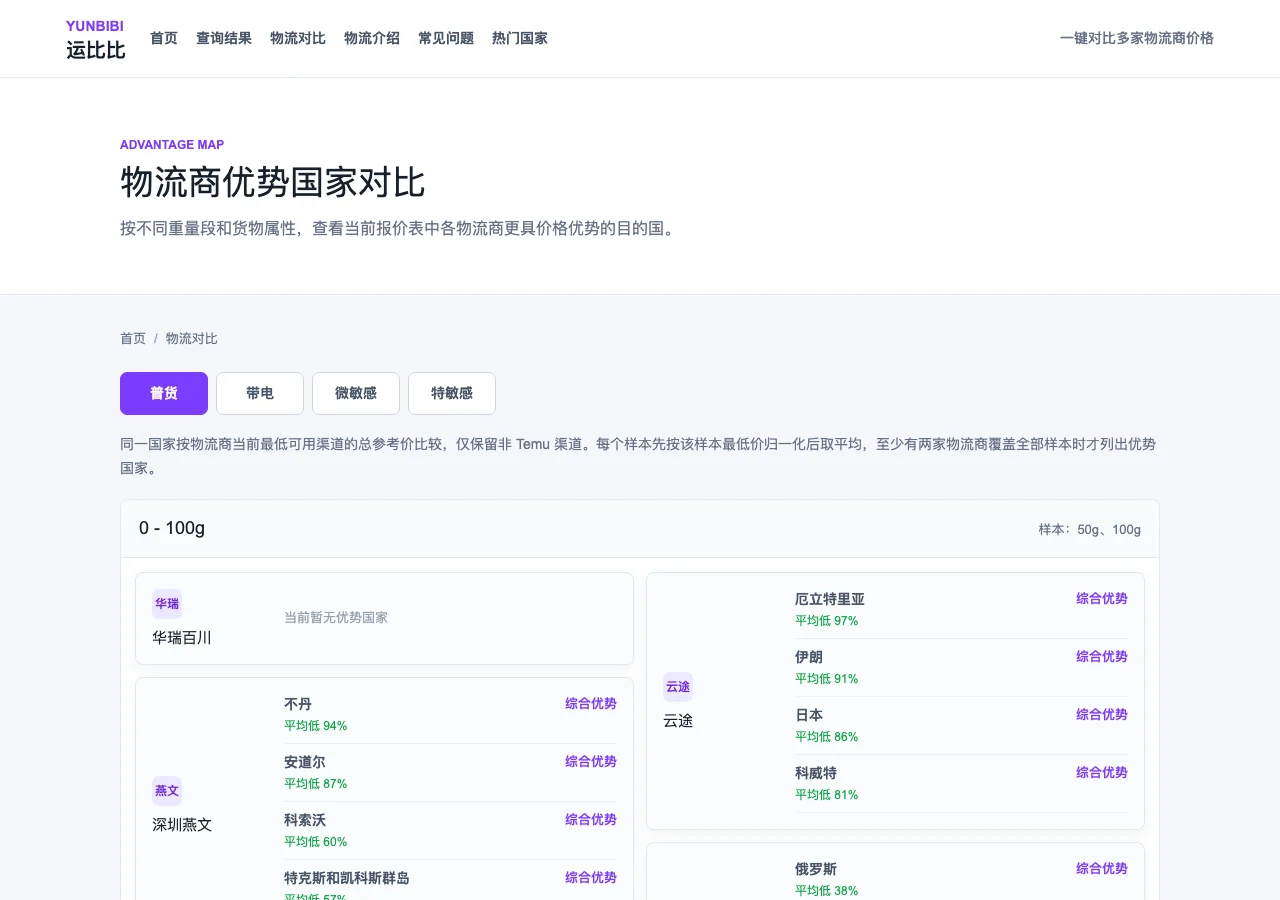This screenshot has height=900, width=1280.
Task: Click the 0 - 100g weight range heading
Action: [x=172, y=528]
